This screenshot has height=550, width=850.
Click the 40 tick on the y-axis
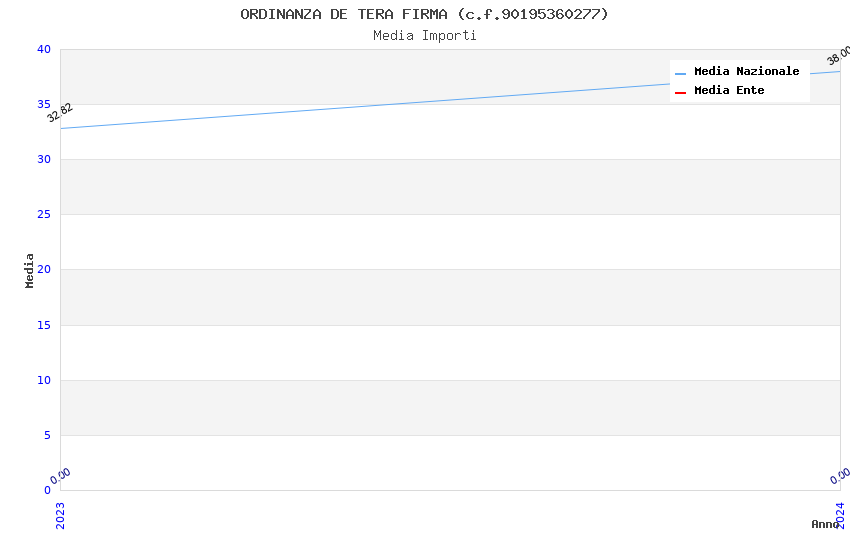(44, 49)
